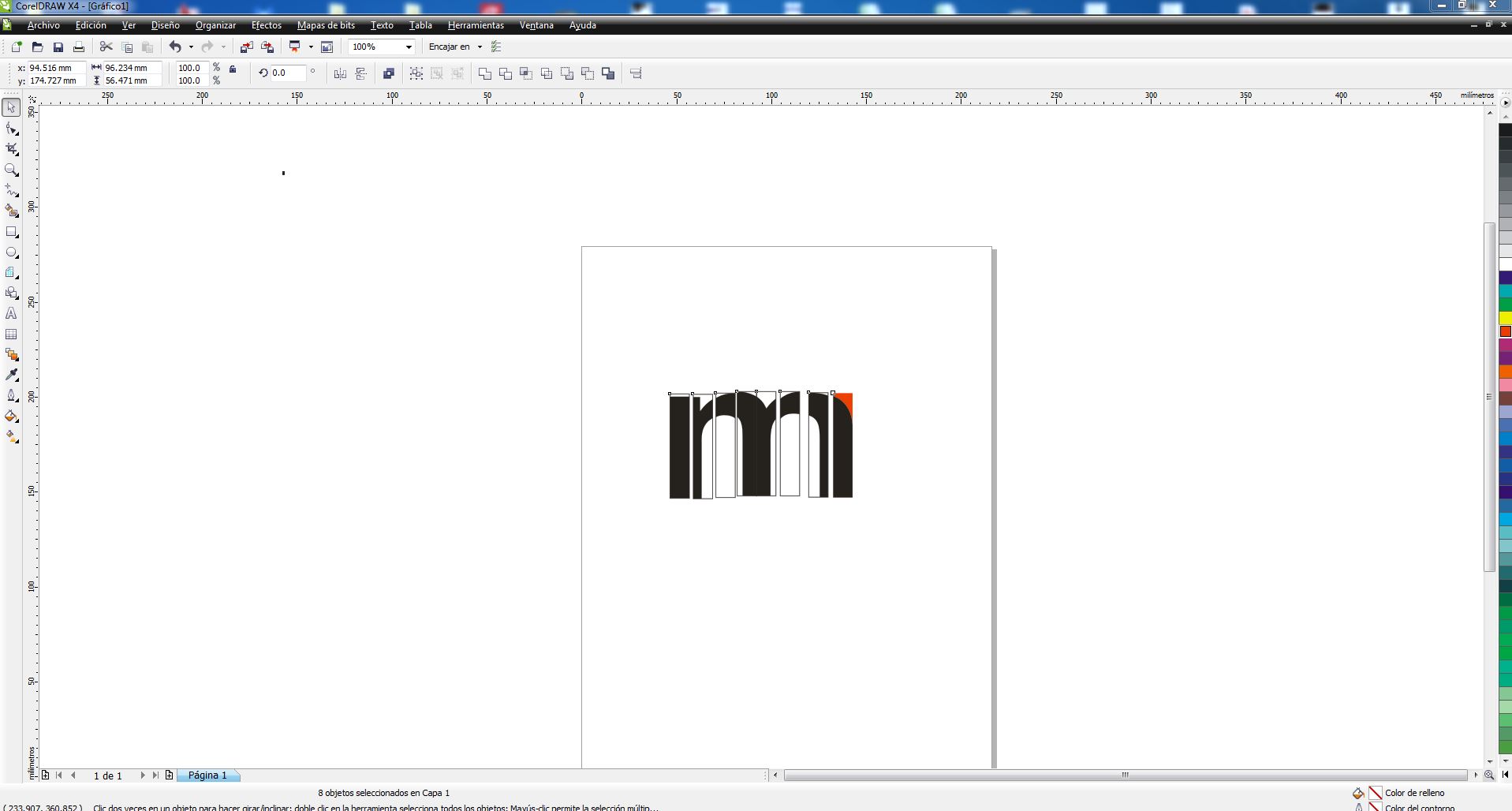Viewport: 1512px width, 811px height.
Task: Click the Group objects icon
Action: (416, 73)
